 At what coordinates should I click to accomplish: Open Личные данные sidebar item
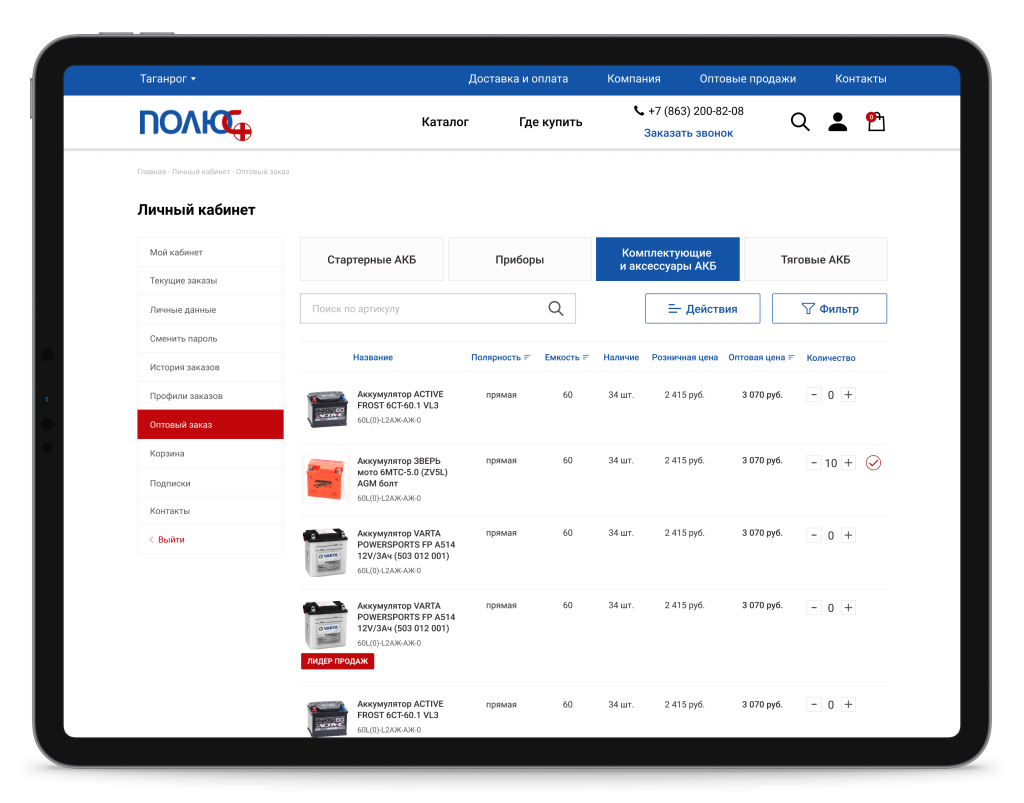click(x=210, y=309)
